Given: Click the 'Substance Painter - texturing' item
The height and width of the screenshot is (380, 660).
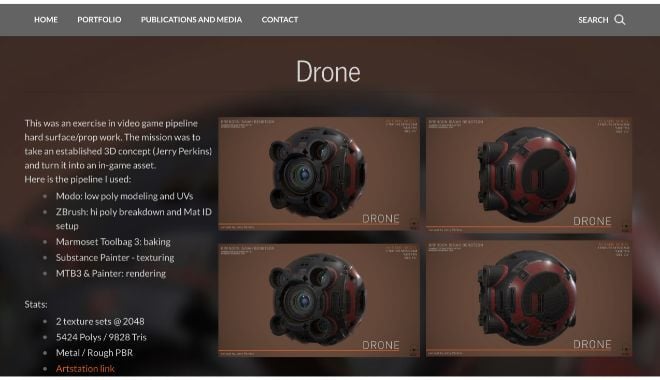Looking at the screenshot, I should [x=115, y=258].
